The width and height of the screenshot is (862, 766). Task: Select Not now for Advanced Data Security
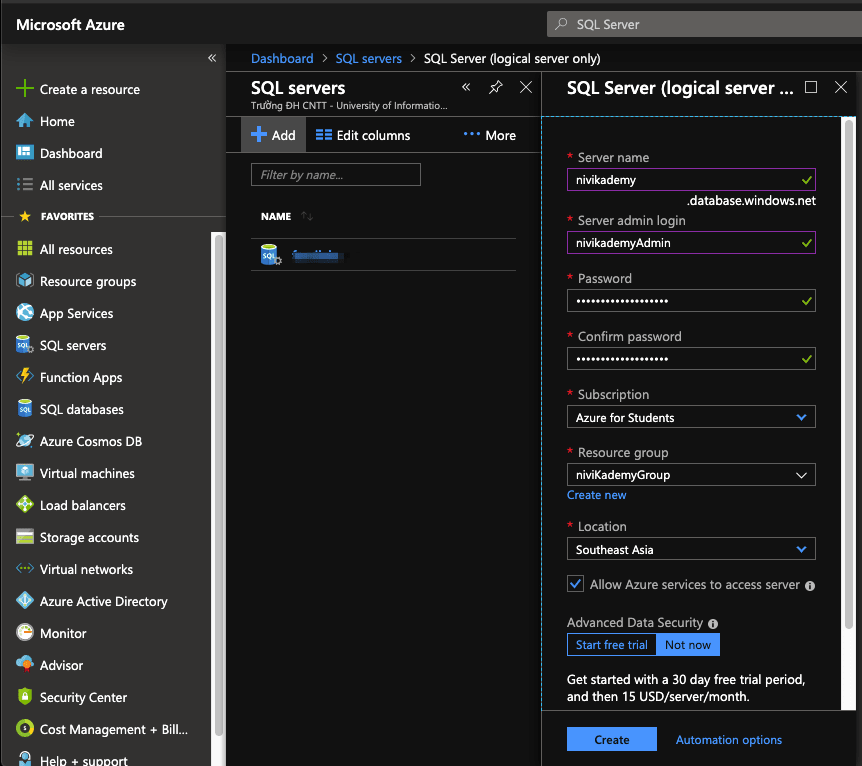(688, 644)
